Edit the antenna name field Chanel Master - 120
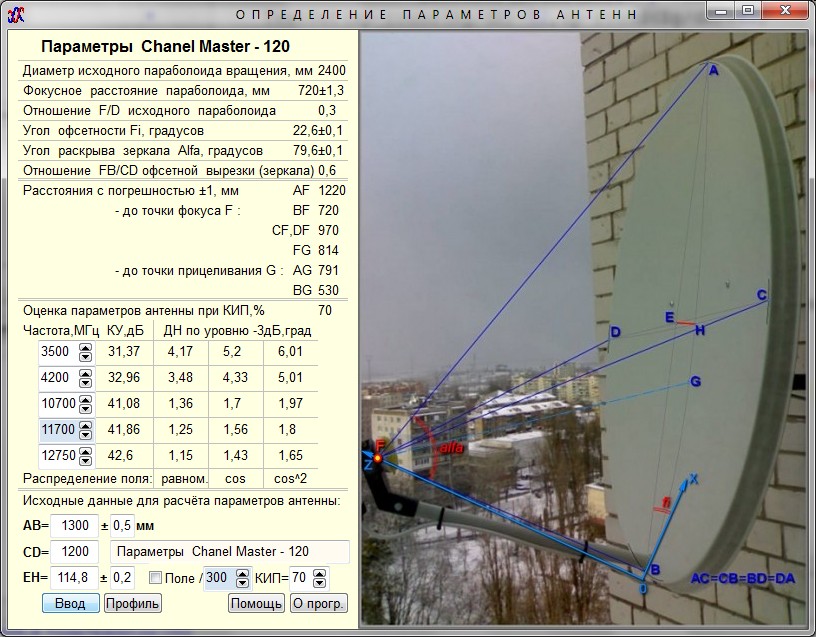Image resolution: width=816 pixels, height=637 pixels. pyautogui.click(x=230, y=552)
